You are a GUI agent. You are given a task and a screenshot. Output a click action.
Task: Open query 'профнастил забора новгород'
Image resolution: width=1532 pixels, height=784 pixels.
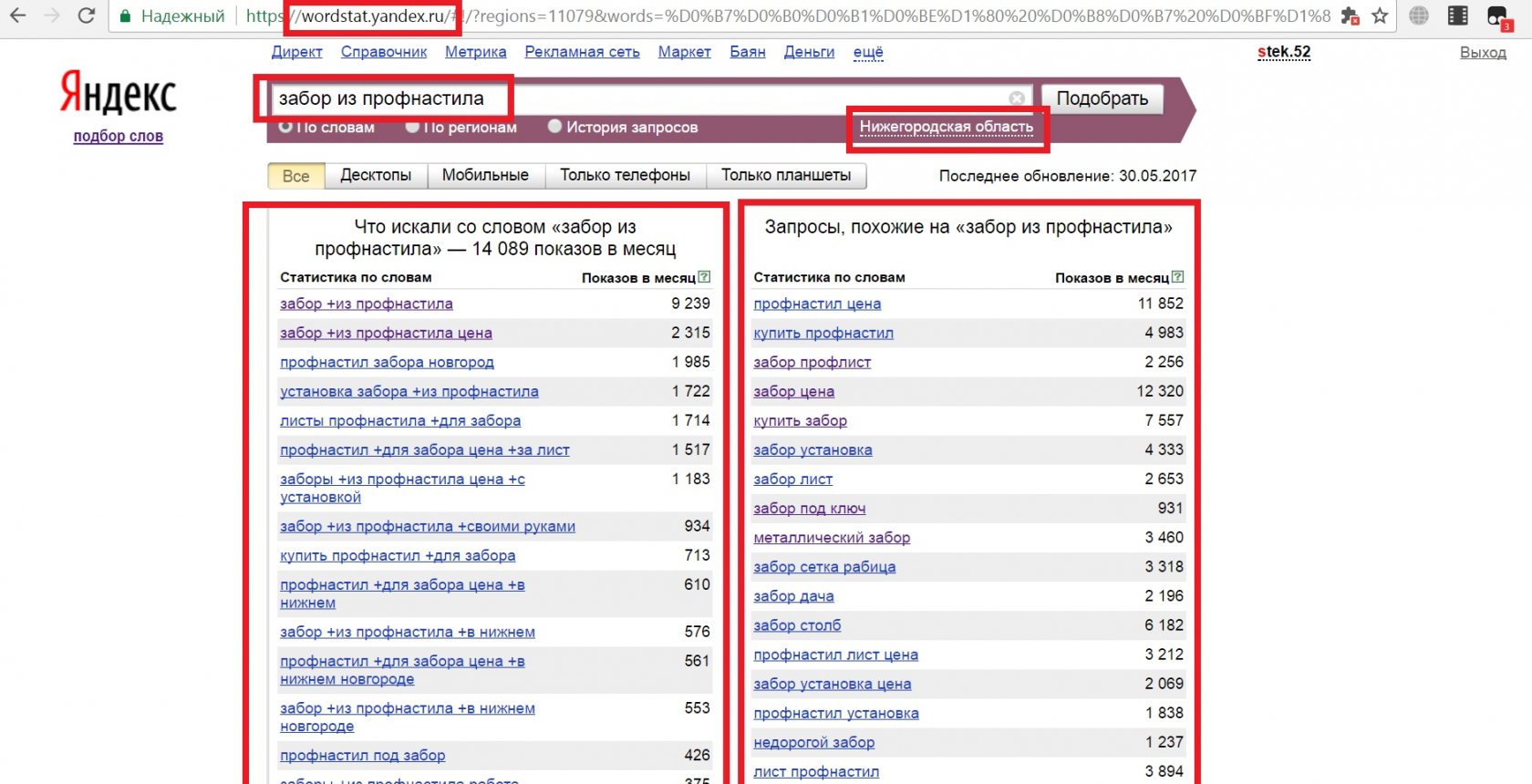coord(387,362)
